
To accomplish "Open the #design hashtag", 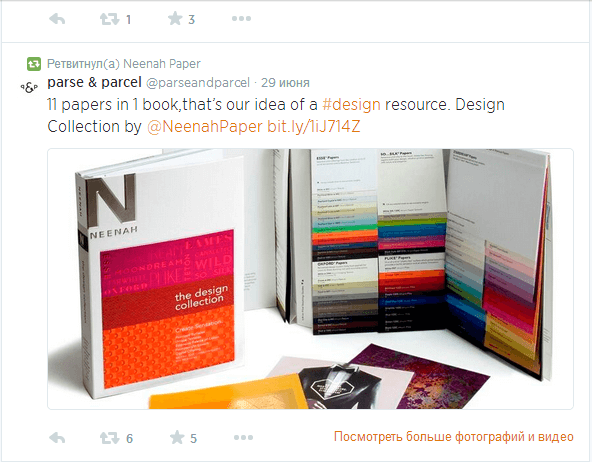I will pos(351,105).
